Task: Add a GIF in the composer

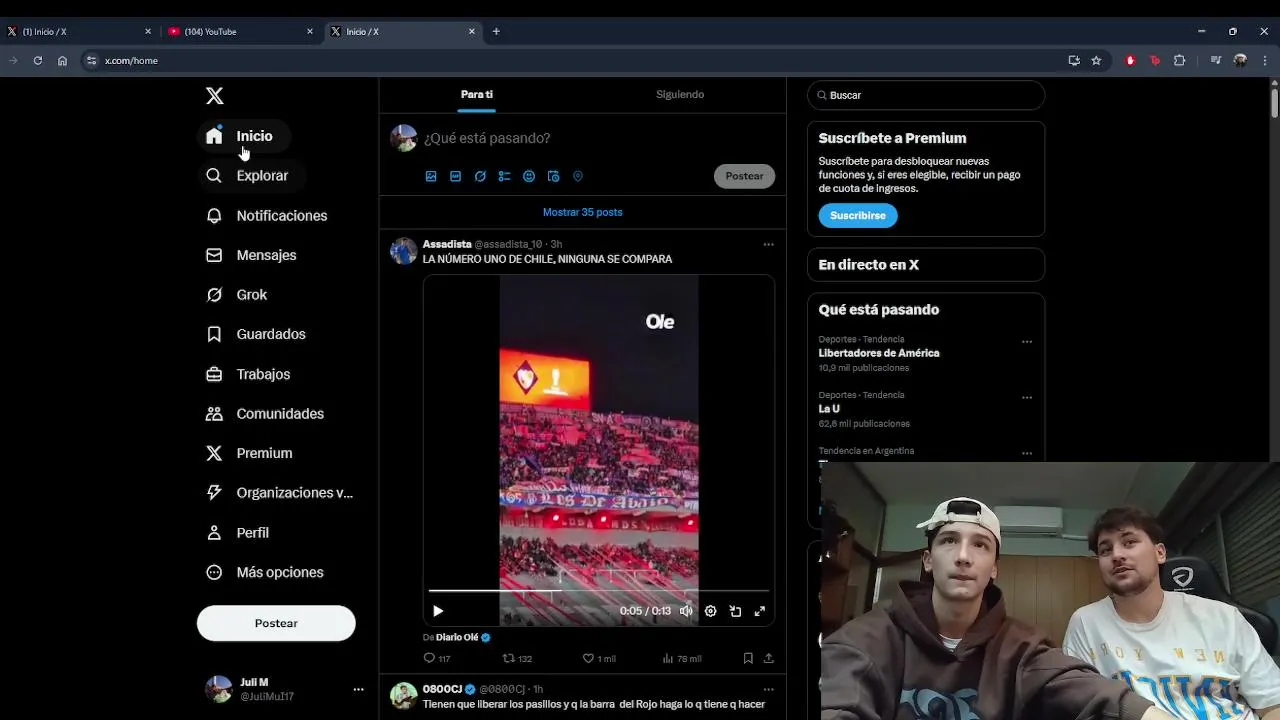Action: (455, 176)
